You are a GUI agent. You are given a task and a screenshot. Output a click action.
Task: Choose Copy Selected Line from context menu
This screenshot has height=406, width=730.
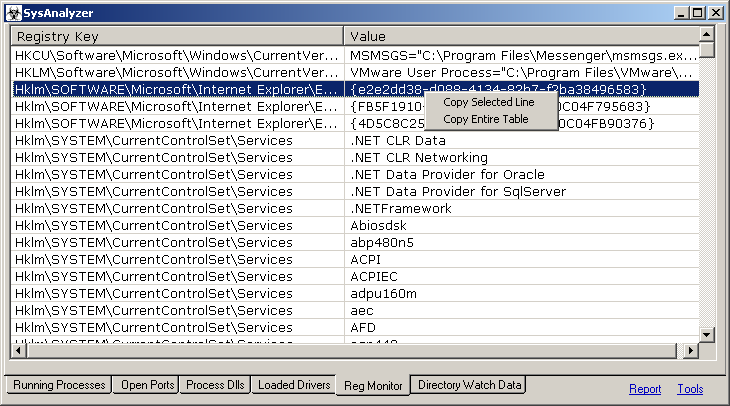[x=489, y=102]
